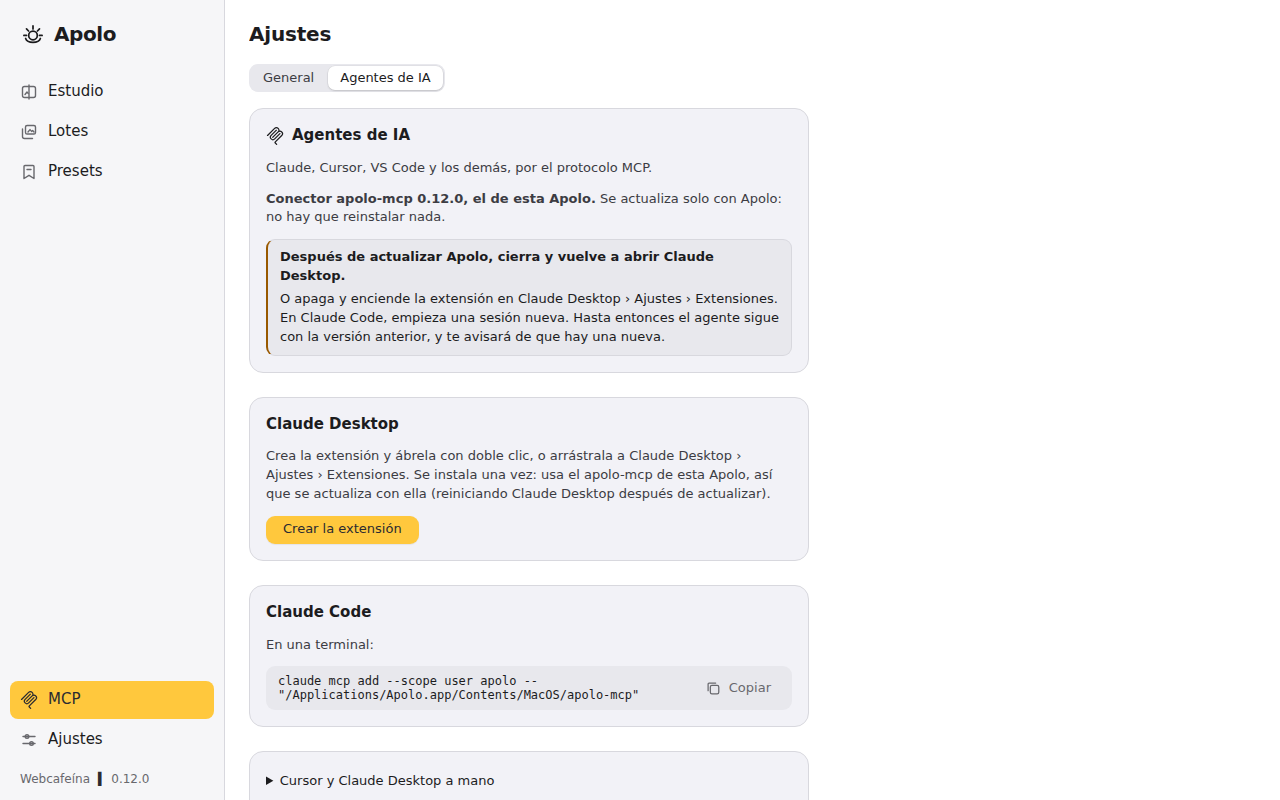Open the MCP sidebar item

point(112,699)
